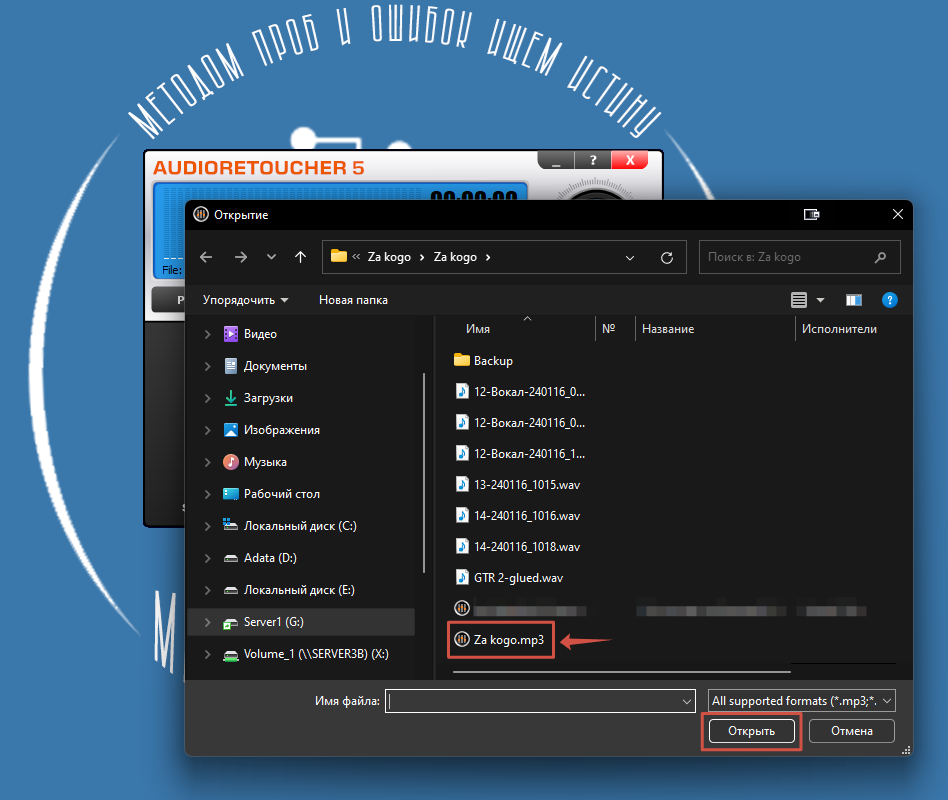Go forward using the right arrow

pyautogui.click(x=241, y=257)
